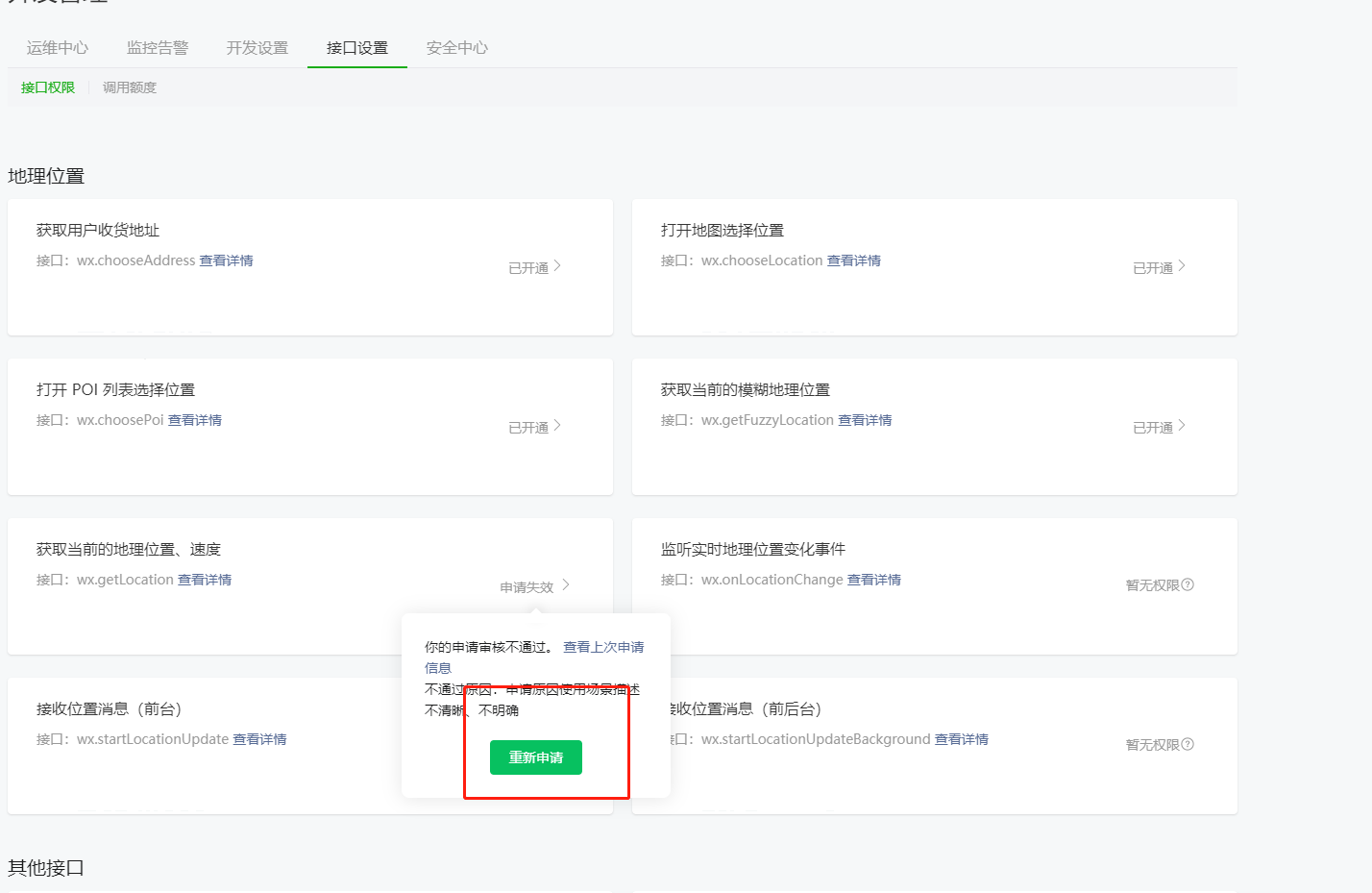Image resolution: width=1372 pixels, height=893 pixels.
Task: View 查看详情 for wx.onLocationChange
Action: (874, 580)
